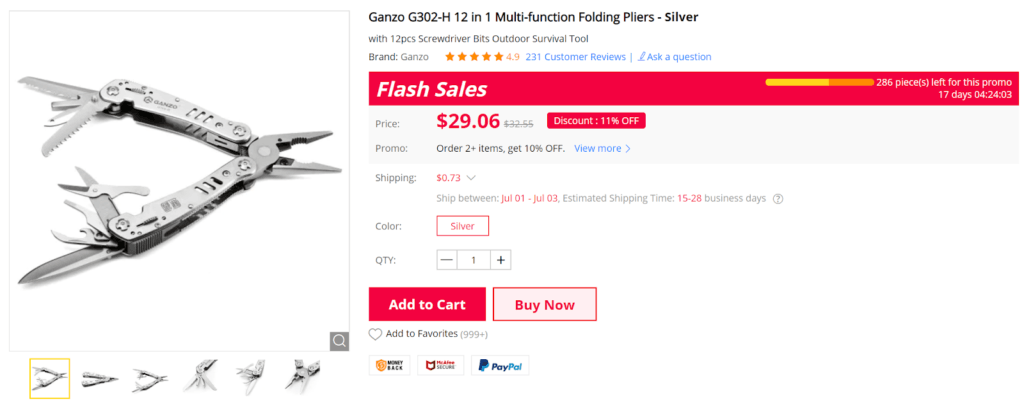Click Add to Cart button
The width and height of the screenshot is (1024, 404).
[x=426, y=305]
